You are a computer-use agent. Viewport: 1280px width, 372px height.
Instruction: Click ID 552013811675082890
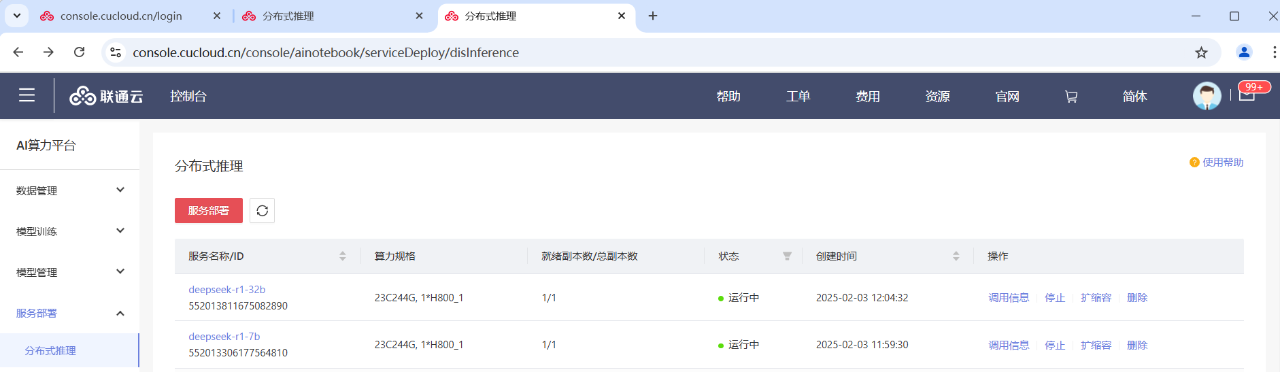(x=238, y=306)
